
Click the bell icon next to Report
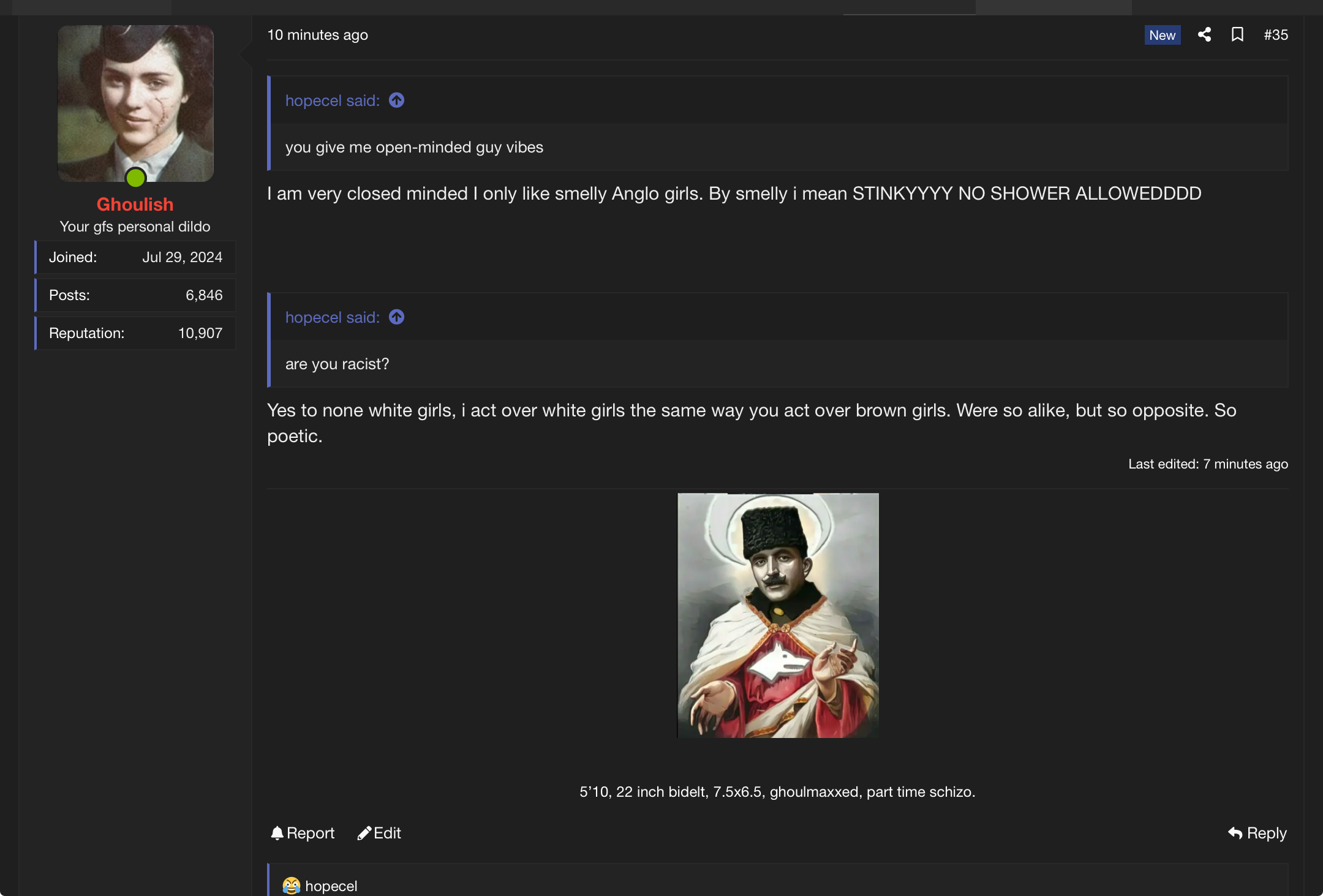pos(277,833)
